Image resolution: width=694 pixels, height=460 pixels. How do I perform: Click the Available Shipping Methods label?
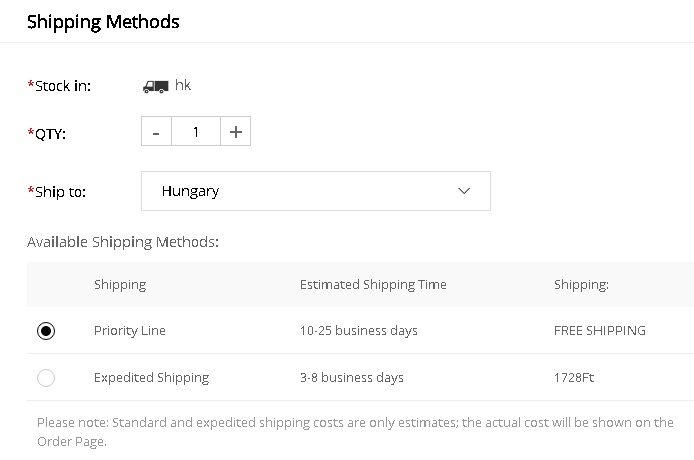coord(123,242)
